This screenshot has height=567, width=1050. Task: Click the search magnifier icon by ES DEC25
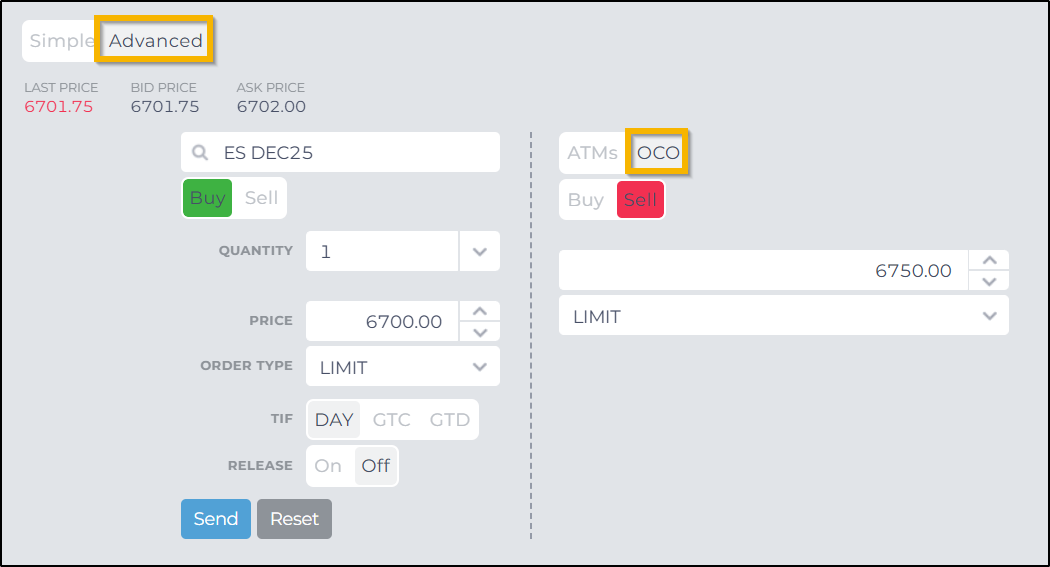click(x=200, y=153)
